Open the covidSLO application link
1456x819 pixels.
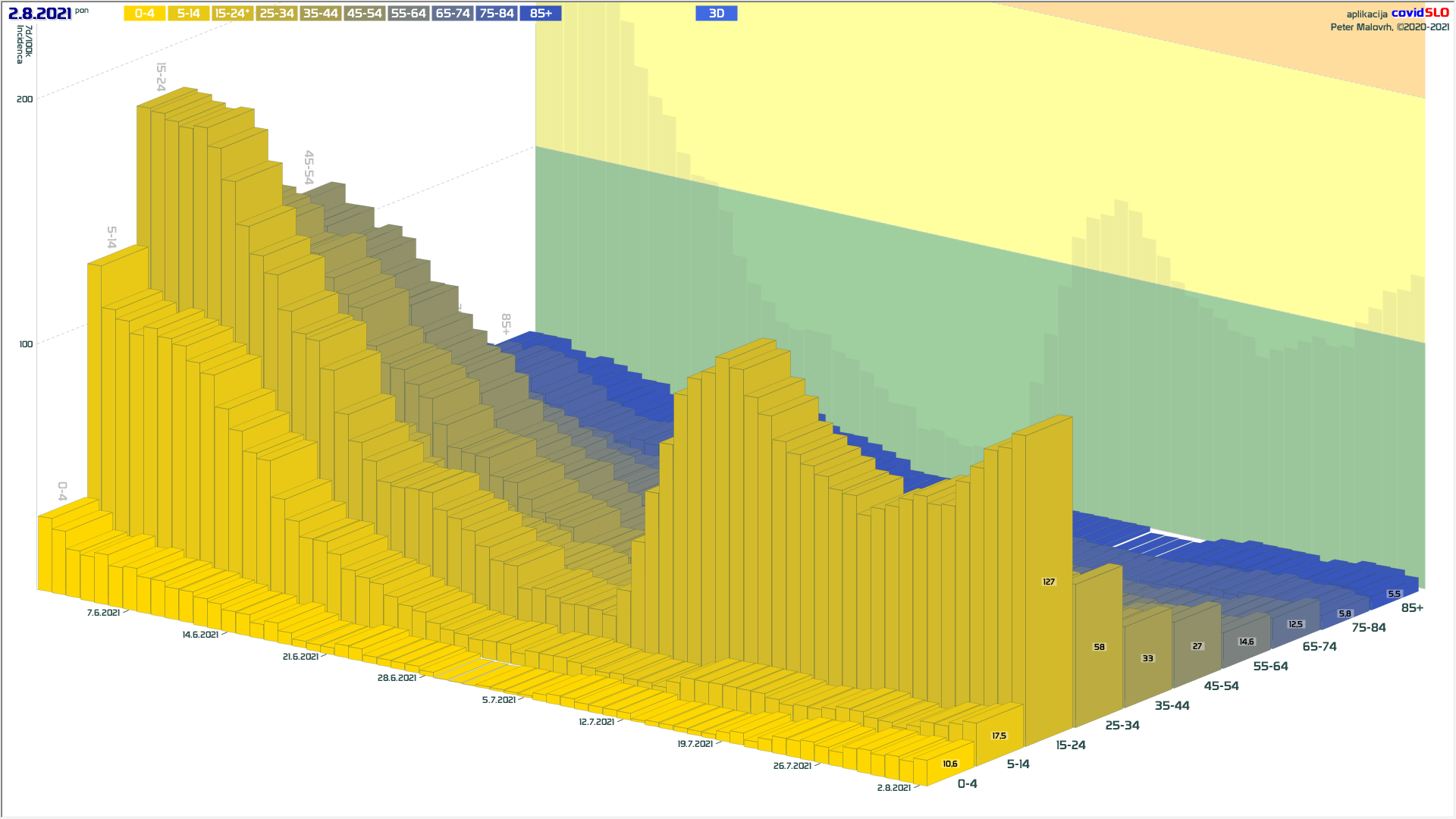pyautogui.click(x=1420, y=13)
